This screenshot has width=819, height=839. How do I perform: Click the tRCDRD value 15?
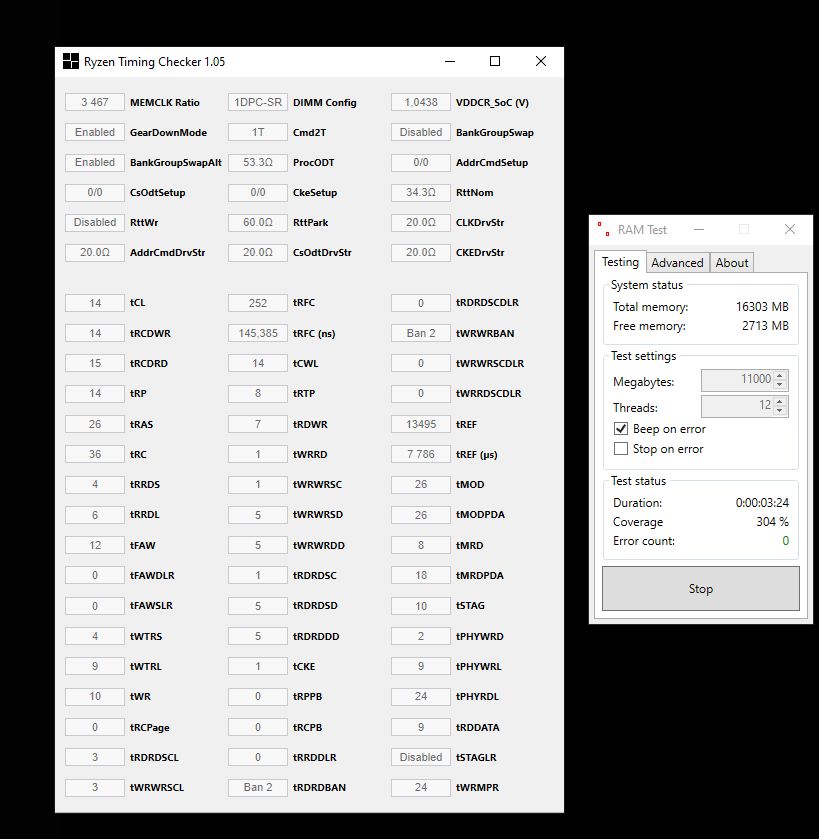tap(95, 363)
